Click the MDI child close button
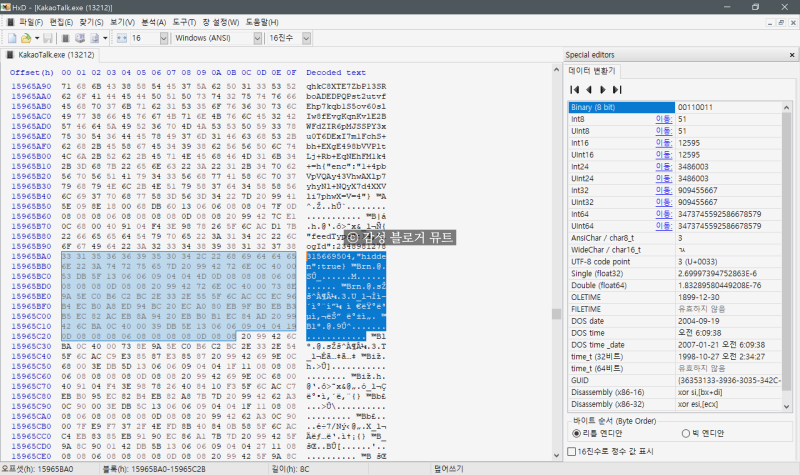This screenshot has height=475, width=800. pos(793,22)
